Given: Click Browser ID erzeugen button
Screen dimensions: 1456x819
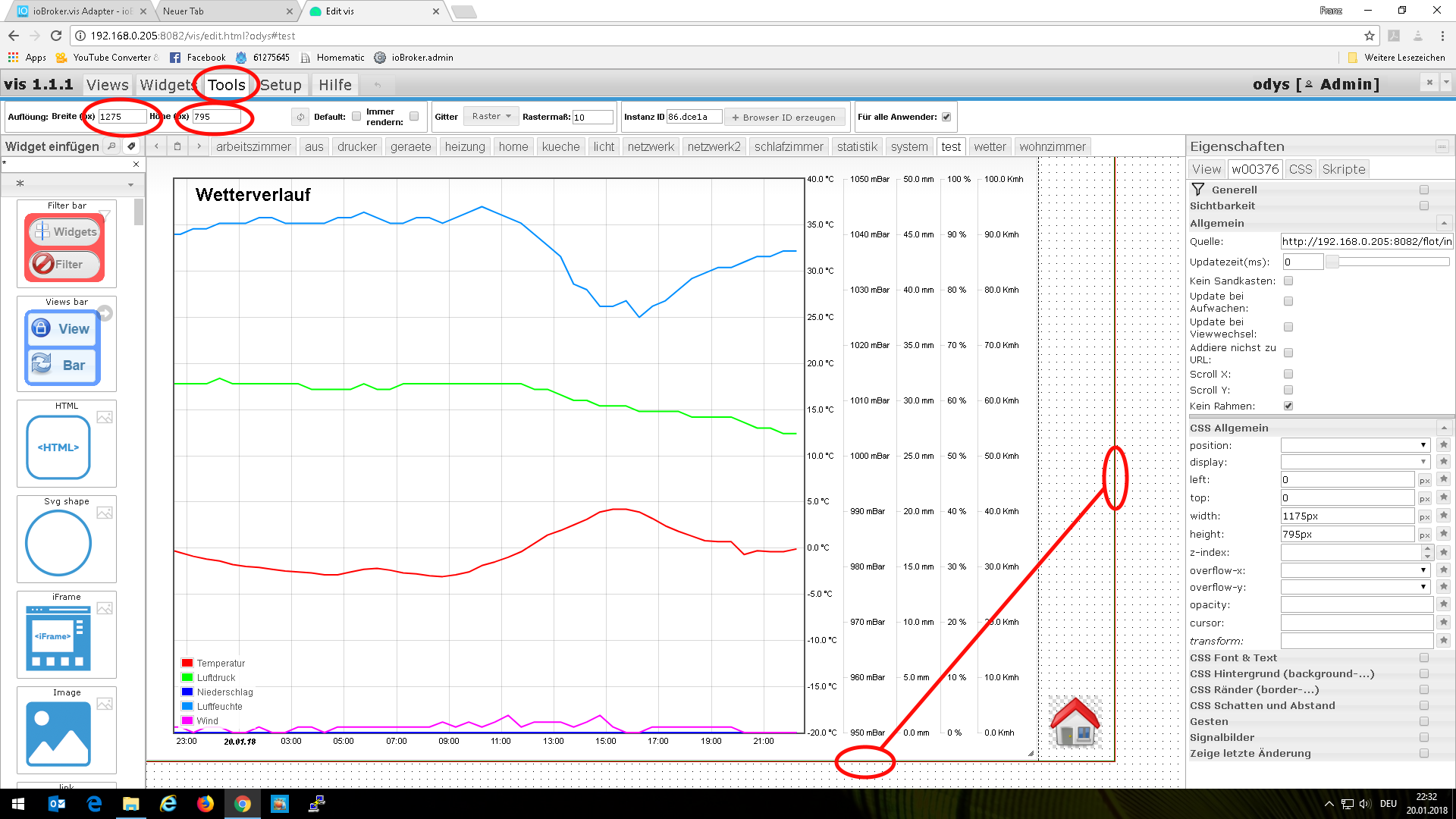Looking at the screenshot, I should point(784,118).
